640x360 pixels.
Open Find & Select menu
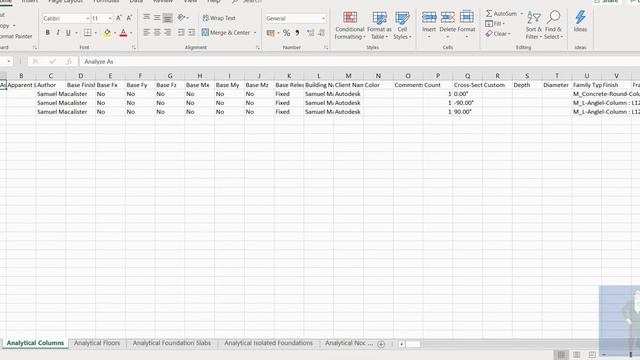tap(553, 25)
